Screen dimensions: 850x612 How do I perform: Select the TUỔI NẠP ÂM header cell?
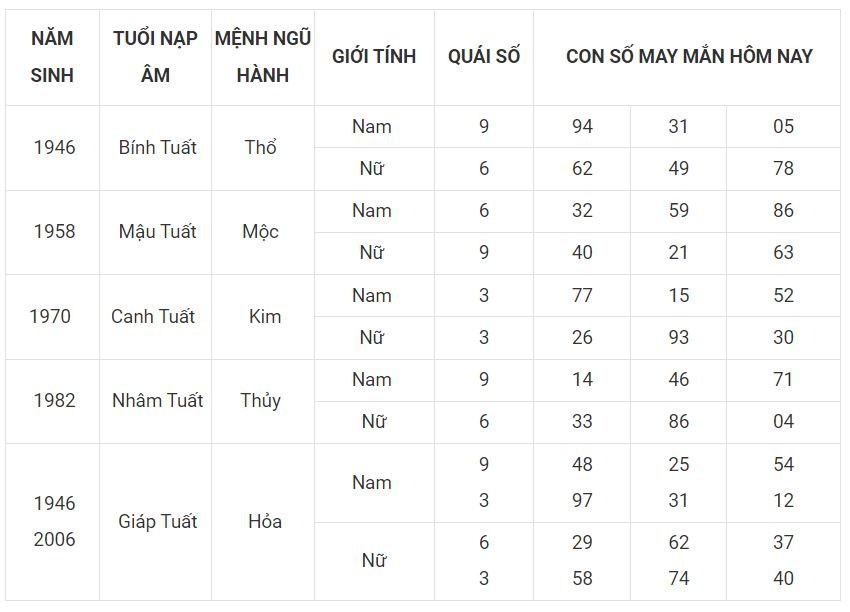point(155,57)
